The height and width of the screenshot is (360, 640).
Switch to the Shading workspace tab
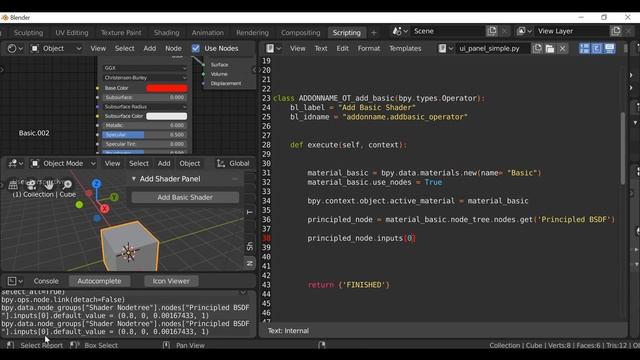(x=167, y=32)
